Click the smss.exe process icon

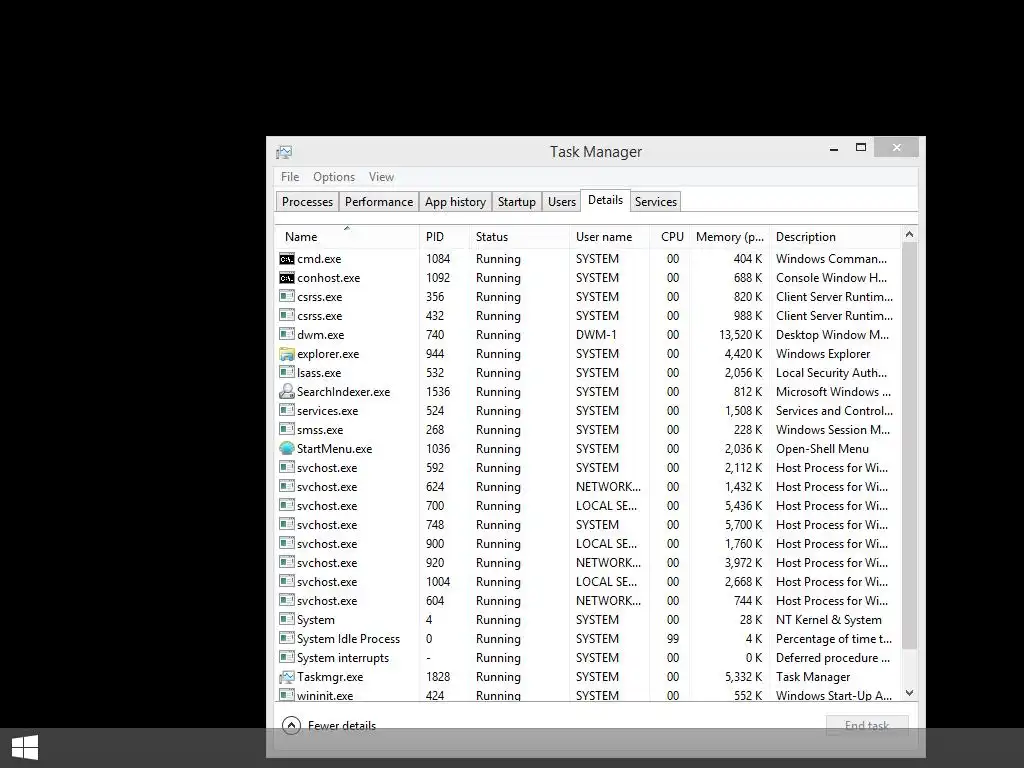[287, 429]
